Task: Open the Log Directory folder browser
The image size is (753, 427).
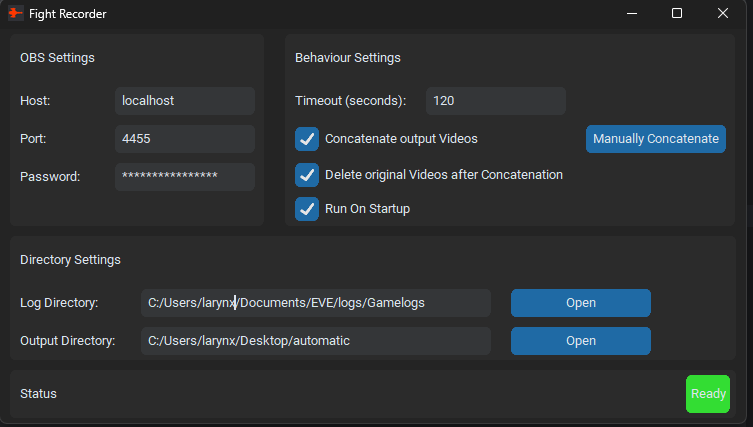Action: (x=581, y=303)
